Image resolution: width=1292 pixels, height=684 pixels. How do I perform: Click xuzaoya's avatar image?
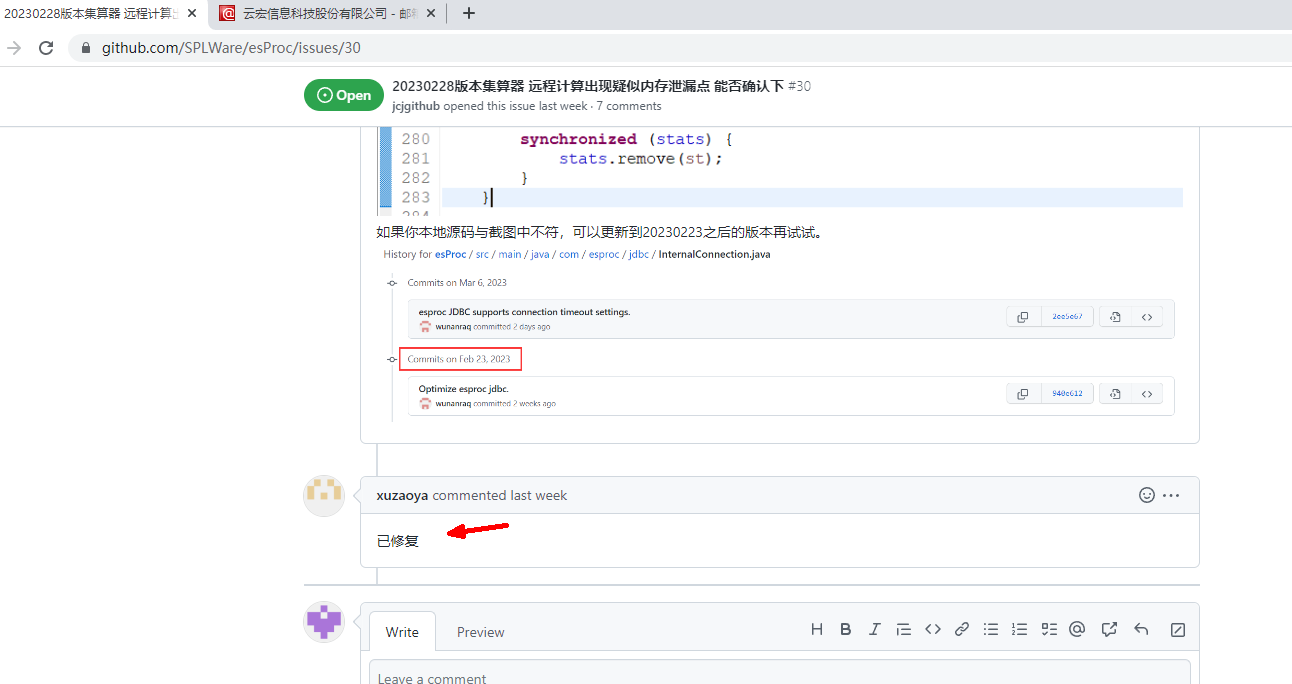324,496
